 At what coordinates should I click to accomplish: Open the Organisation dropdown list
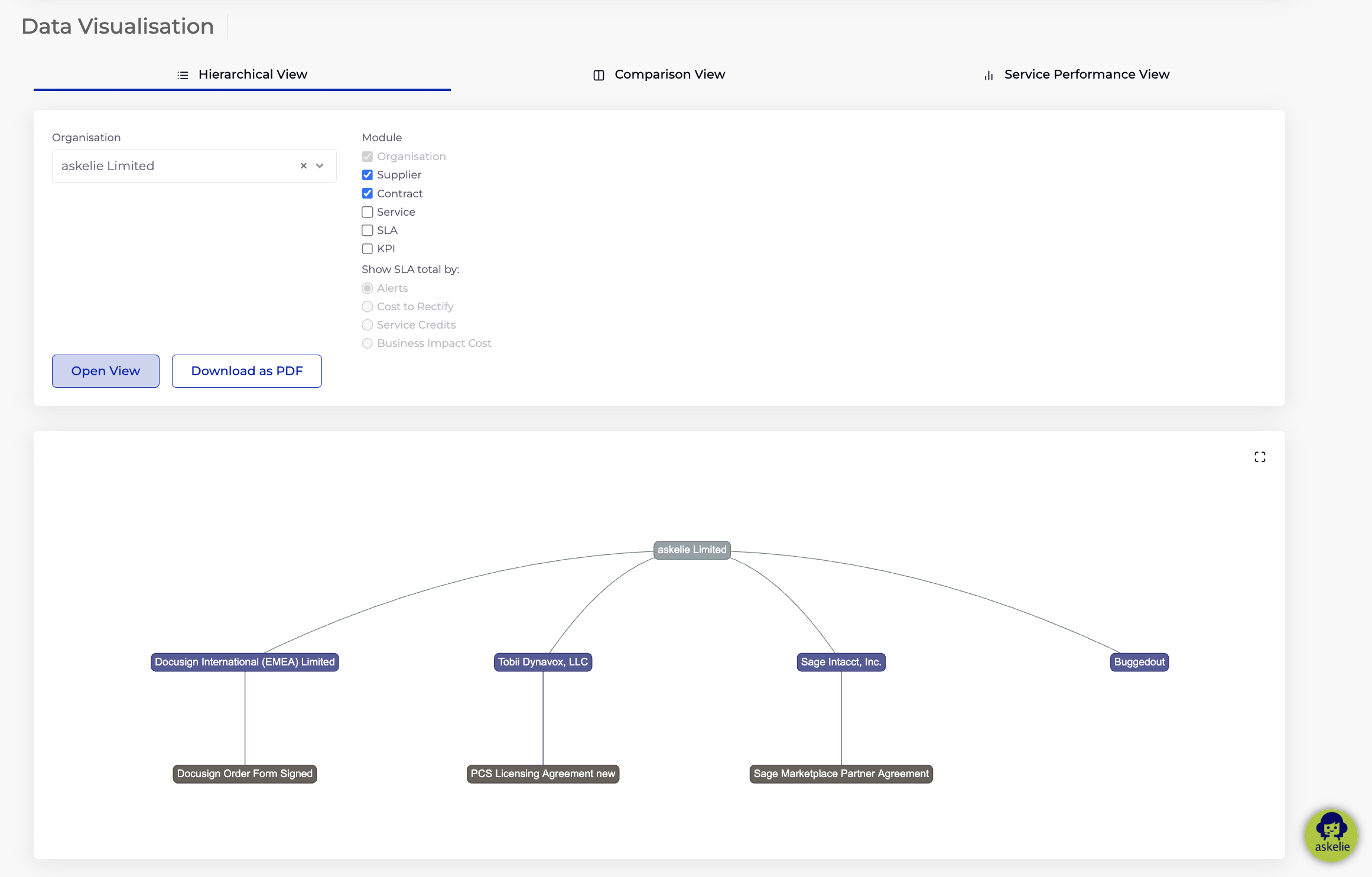click(x=320, y=166)
